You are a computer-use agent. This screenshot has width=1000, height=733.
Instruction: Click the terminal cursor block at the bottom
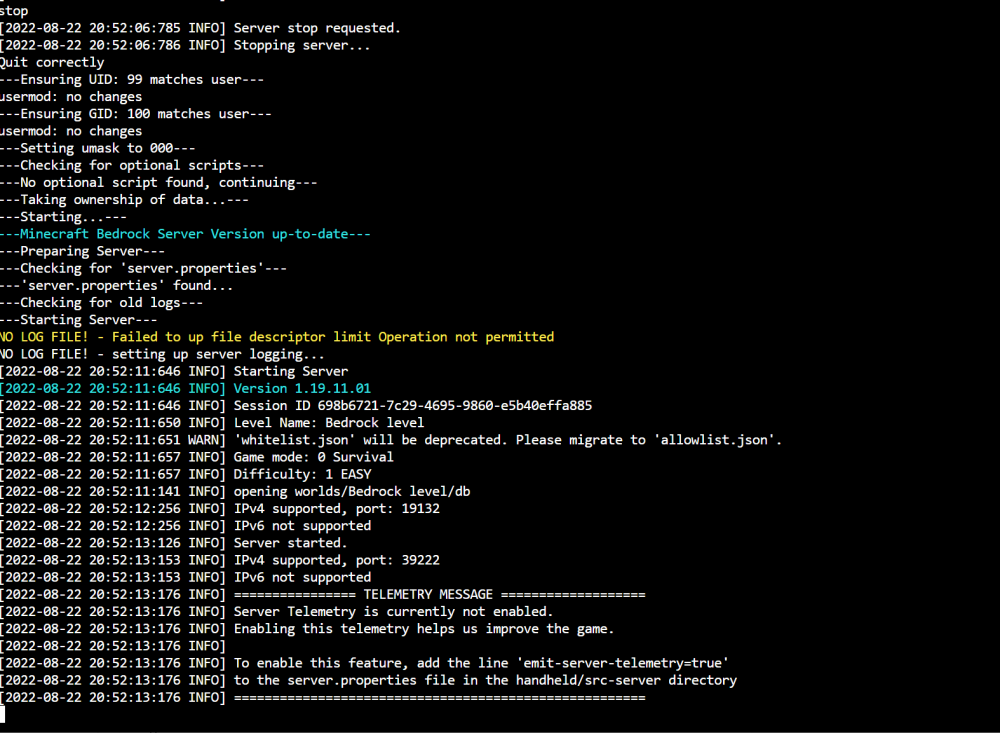click(x=3, y=714)
